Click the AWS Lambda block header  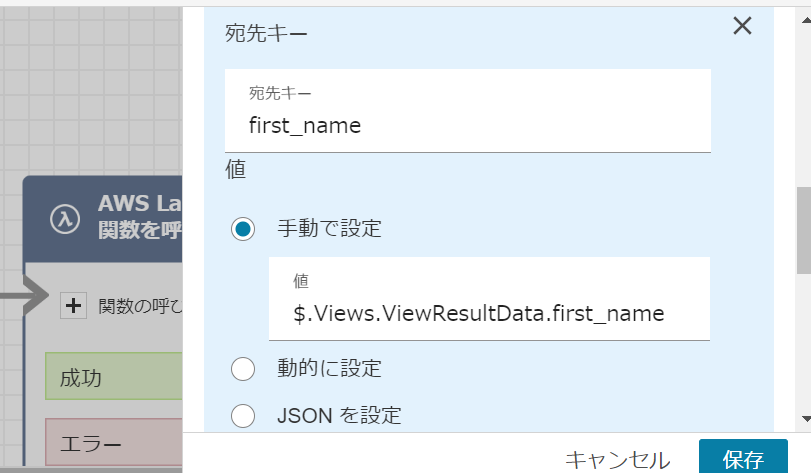(x=102, y=219)
